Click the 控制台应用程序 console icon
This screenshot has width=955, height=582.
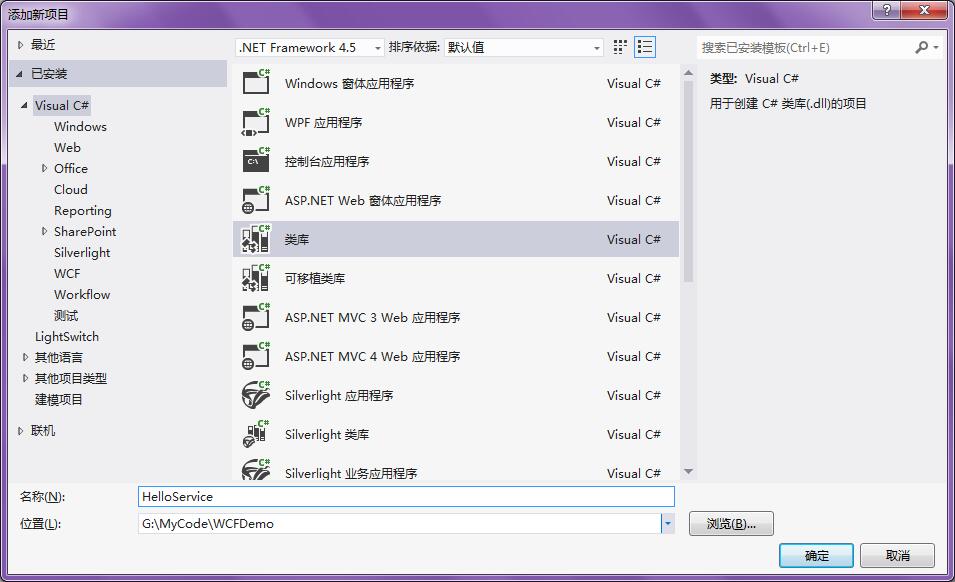pos(256,161)
